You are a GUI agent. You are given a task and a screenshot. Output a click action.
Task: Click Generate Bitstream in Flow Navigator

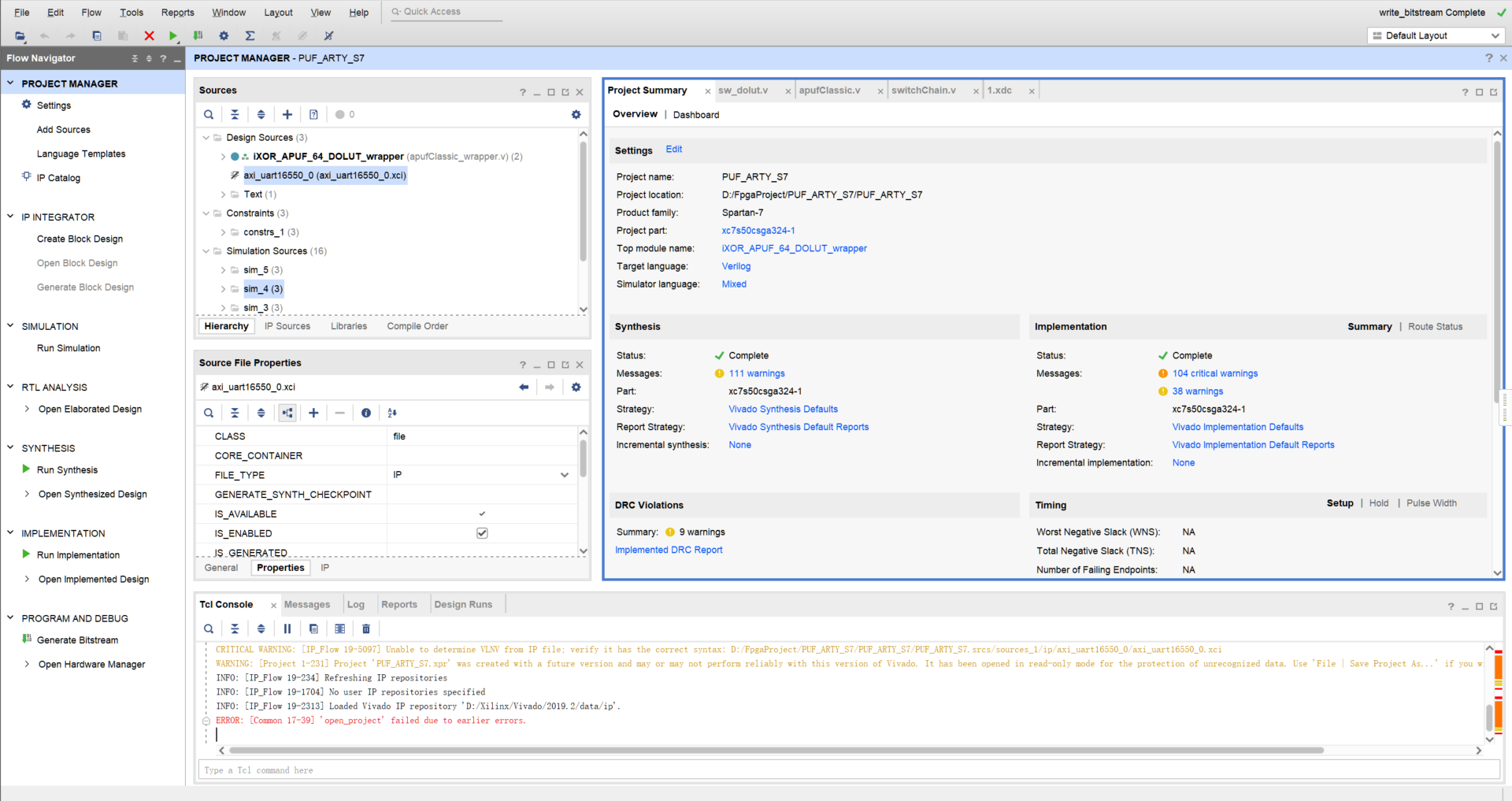(77, 640)
